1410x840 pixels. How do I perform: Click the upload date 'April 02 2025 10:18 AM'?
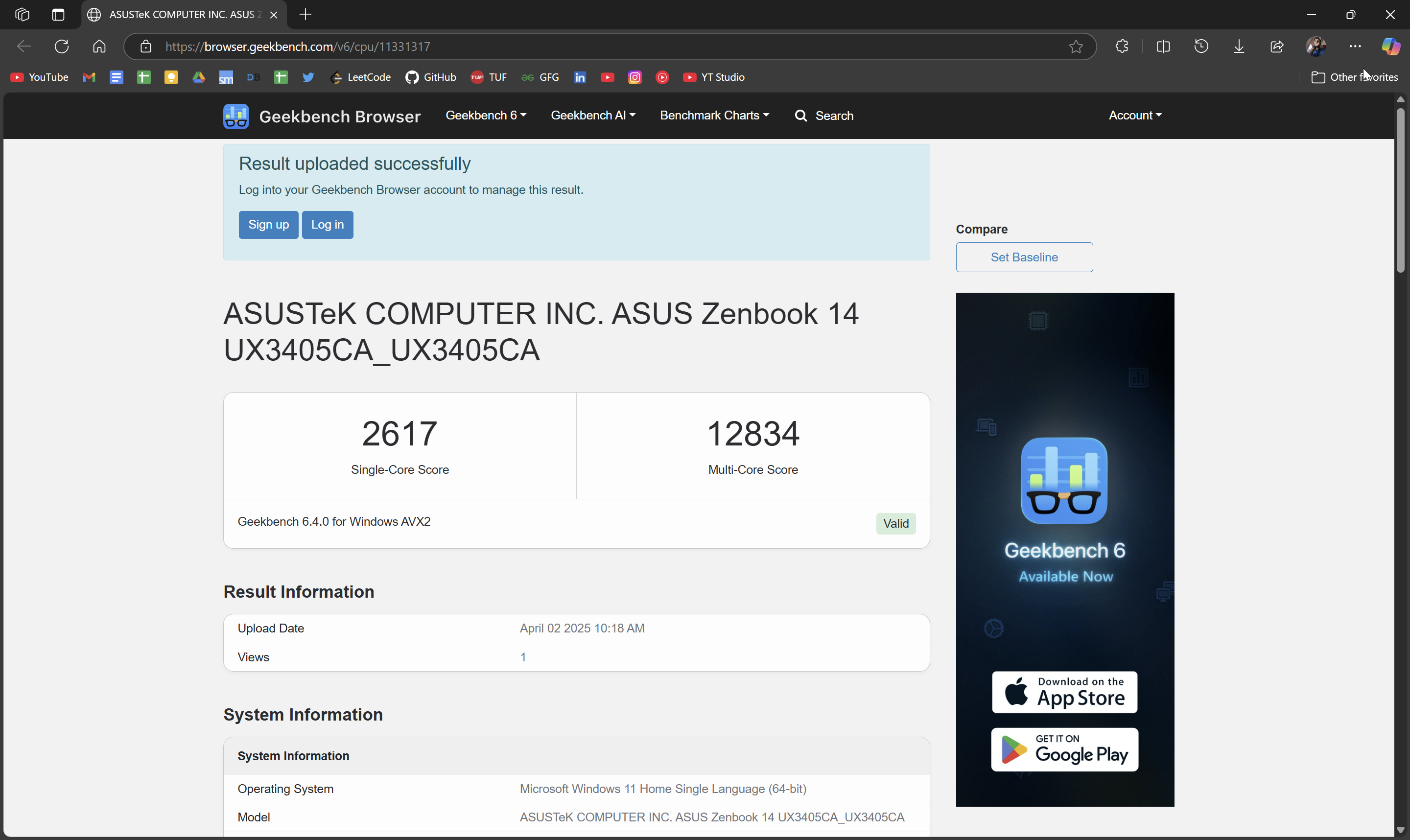pos(582,629)
